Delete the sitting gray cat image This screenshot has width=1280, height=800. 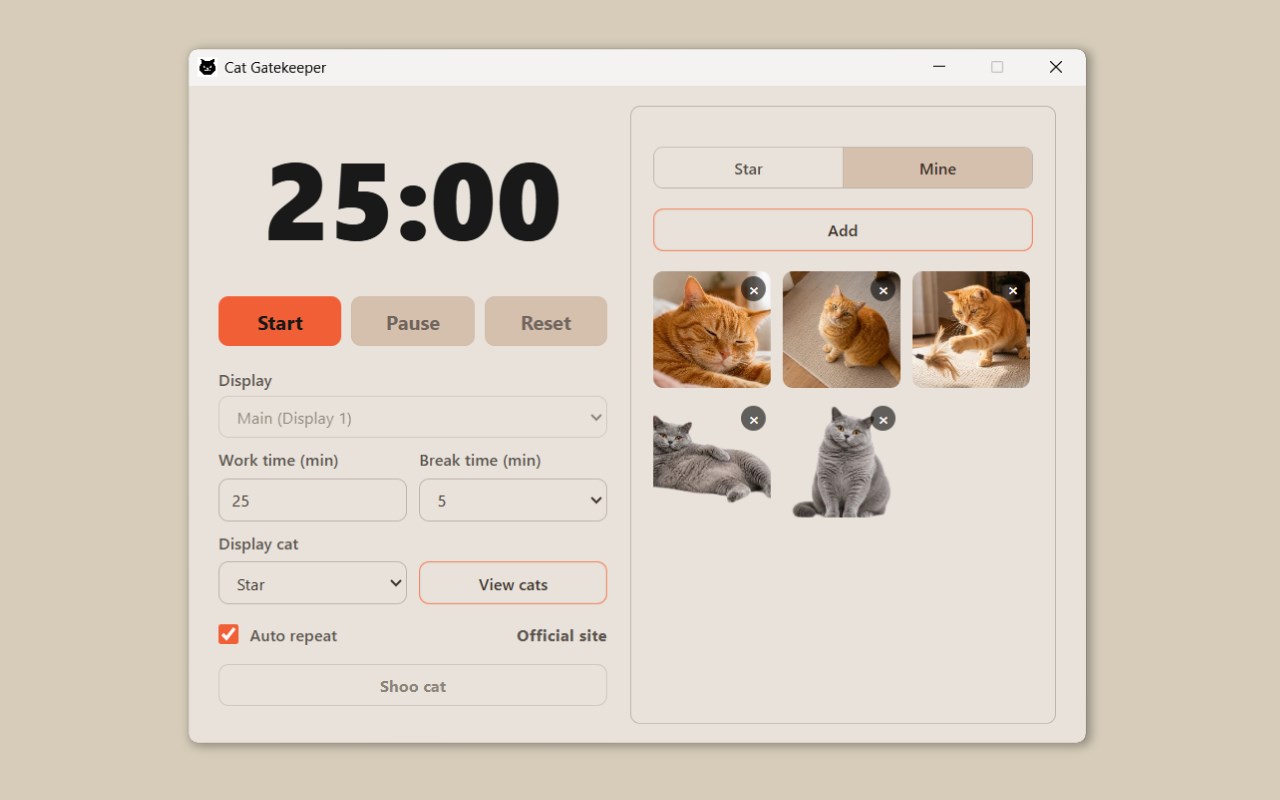[x=883, y=419]
